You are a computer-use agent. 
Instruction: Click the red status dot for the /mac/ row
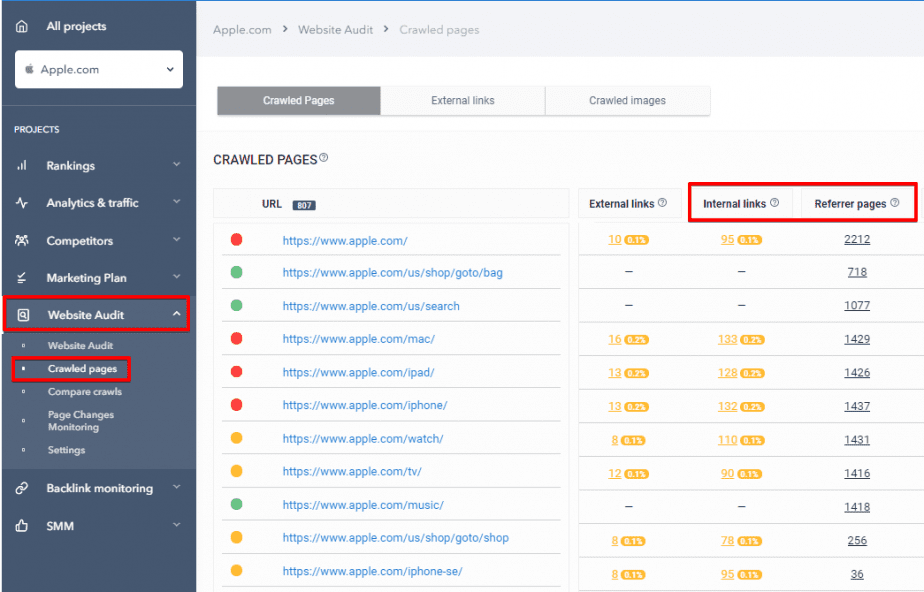pos(236,338)
